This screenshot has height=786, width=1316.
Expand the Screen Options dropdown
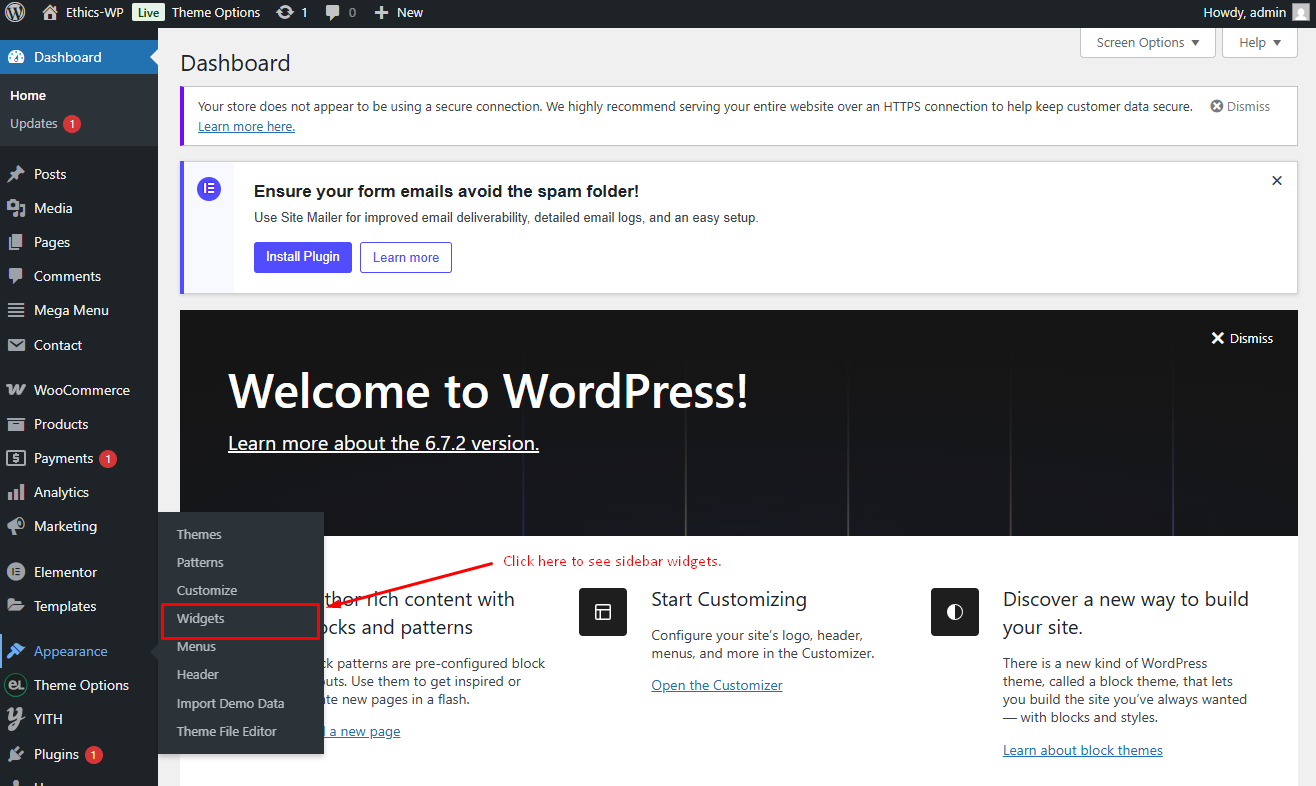coord(1148,43)
